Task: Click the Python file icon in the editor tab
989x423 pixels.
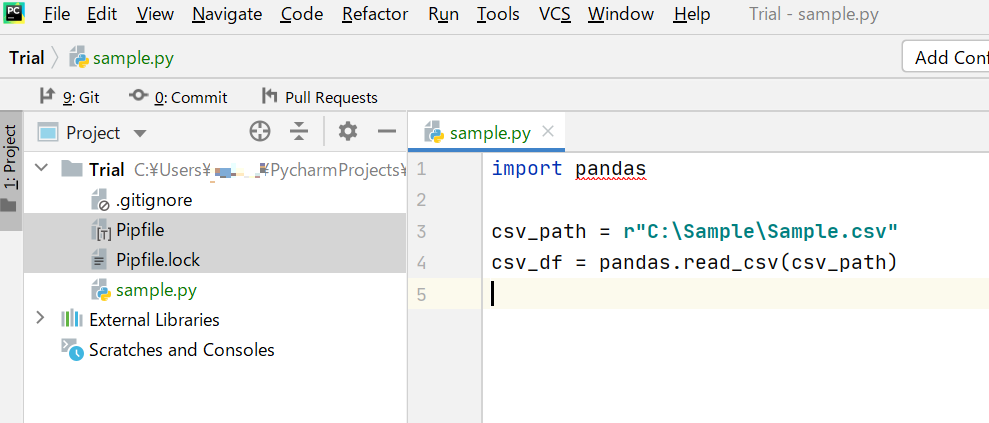Action: [x=434, y=132]
